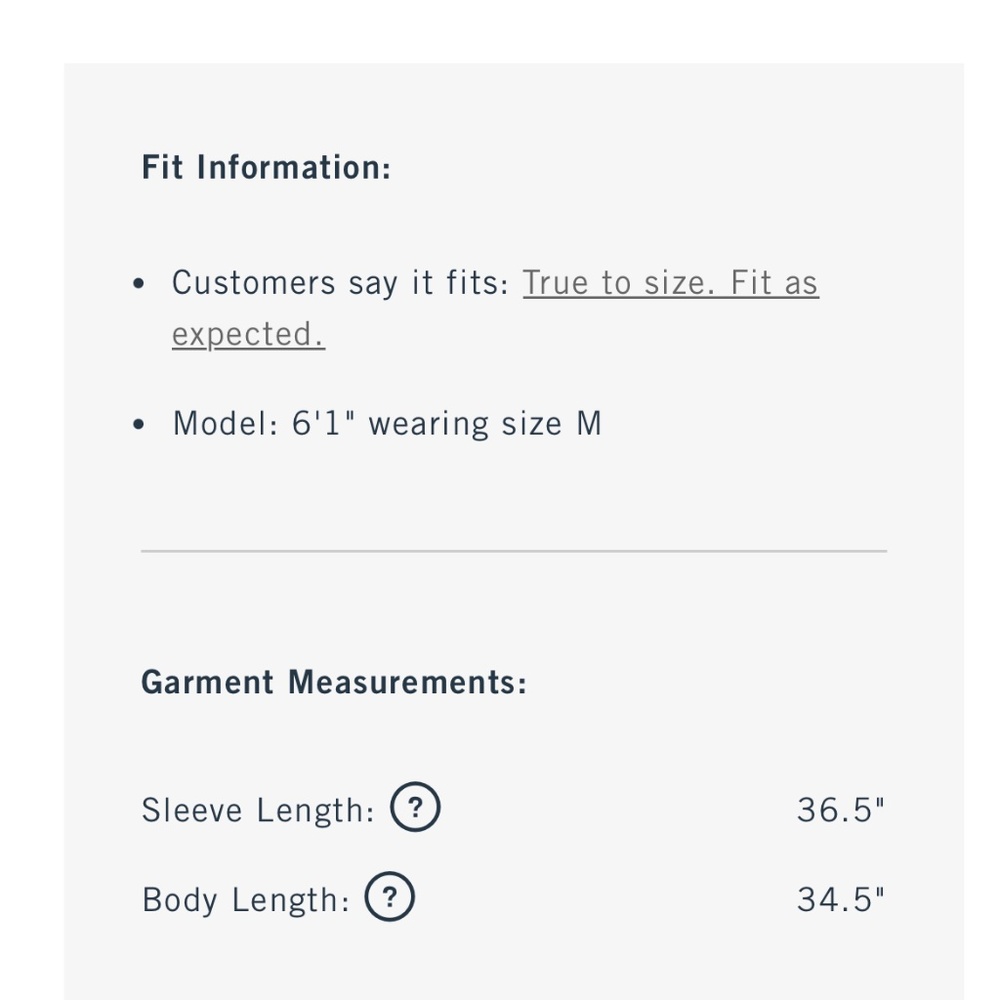Open the Sleeve Length help tooltip icon
Screen dimensions: 1000x1000
pyautogui.click(x=415, y=807)
